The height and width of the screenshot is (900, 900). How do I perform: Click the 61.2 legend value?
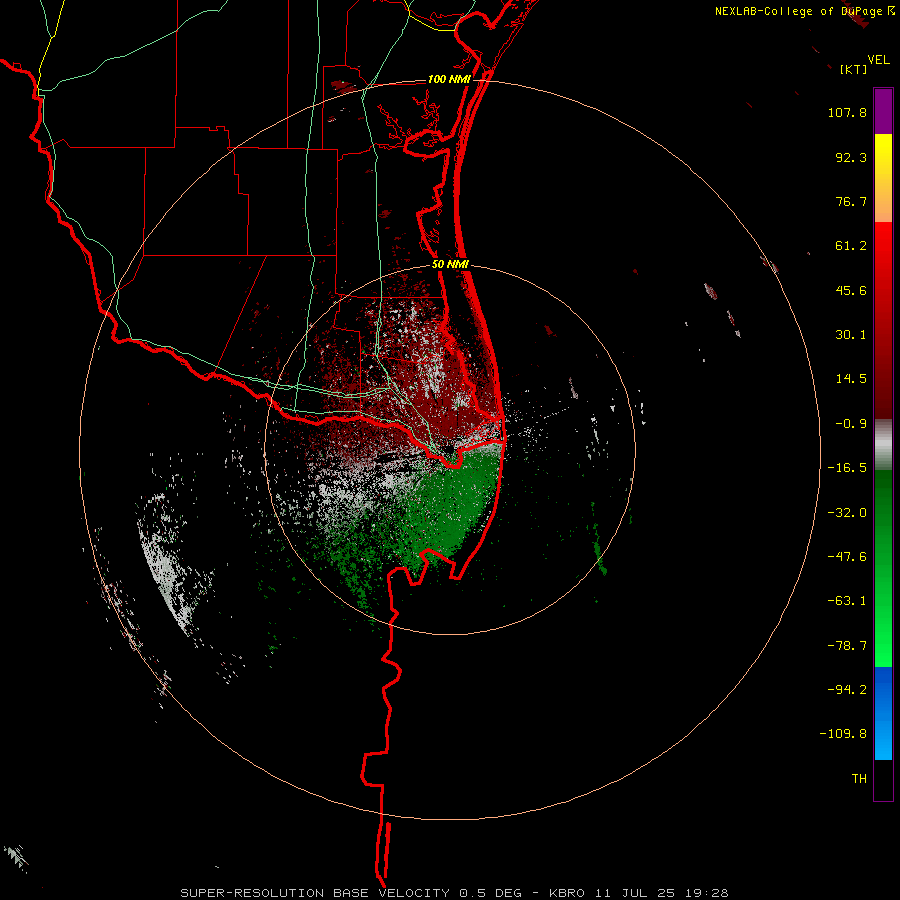[x=851, y=246]
